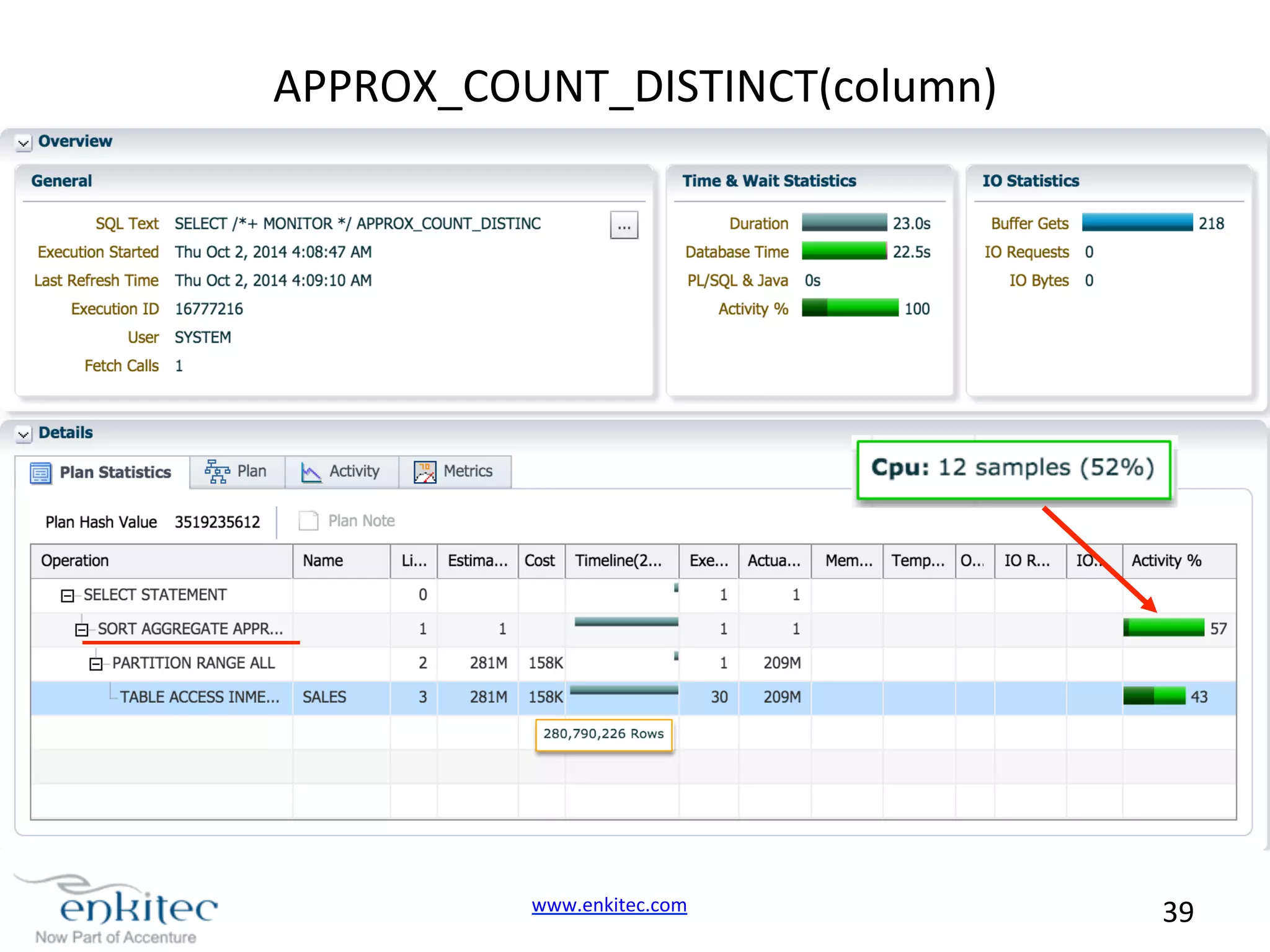This screenshot has height=952, width=1270.
Task: Click the PL/SQL & Java 0s value
Action: click(x=812, y=281)
